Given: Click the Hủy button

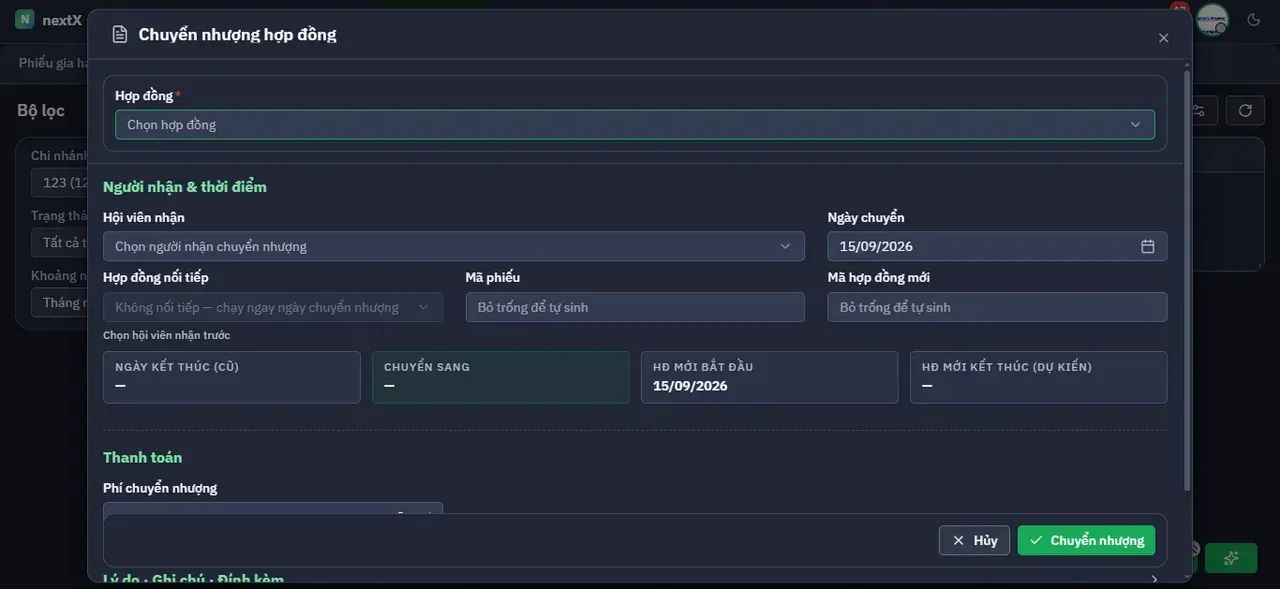Looking at the screenshot, I should [x=974, y=540].
